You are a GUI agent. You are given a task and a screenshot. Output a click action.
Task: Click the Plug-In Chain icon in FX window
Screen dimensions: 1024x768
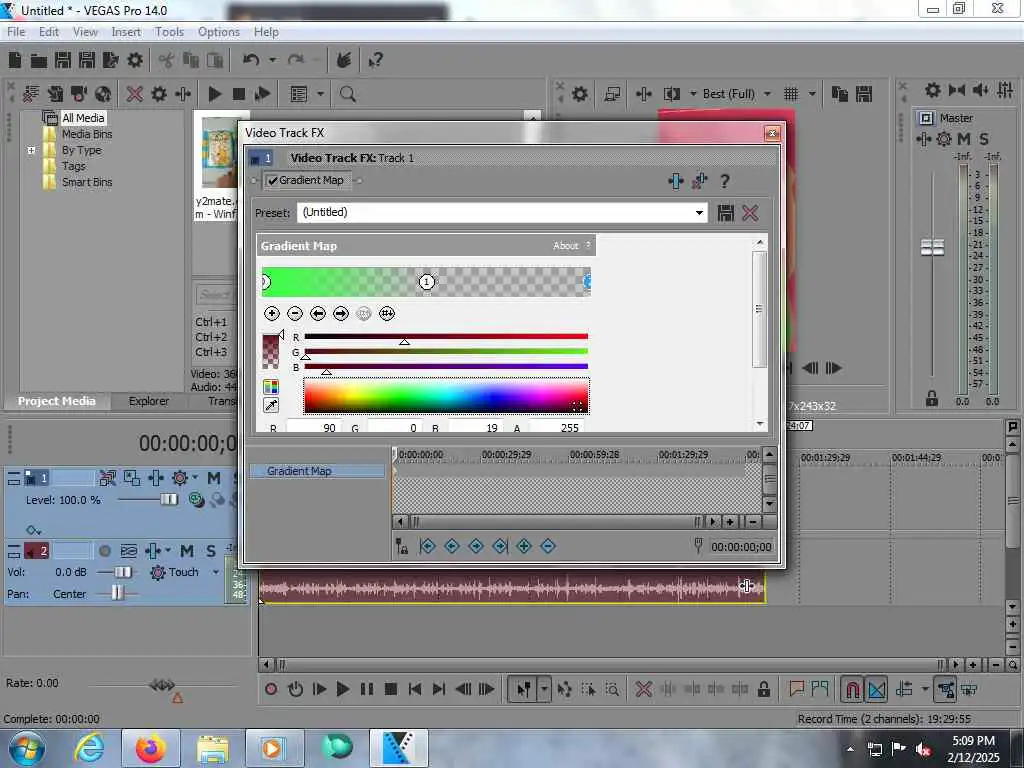[676, 181]
